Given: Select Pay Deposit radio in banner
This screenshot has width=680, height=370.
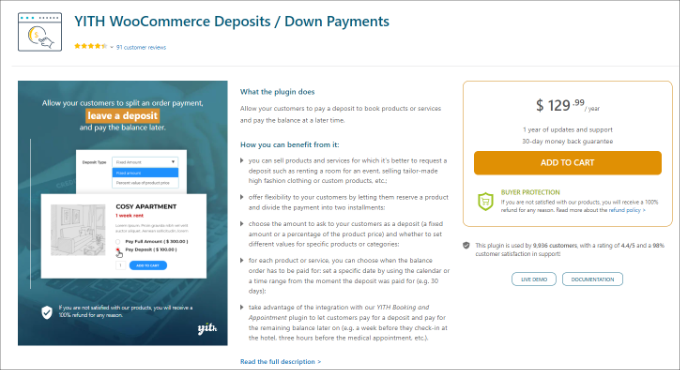Looking at the screenshot, I should tap(118, 250).
